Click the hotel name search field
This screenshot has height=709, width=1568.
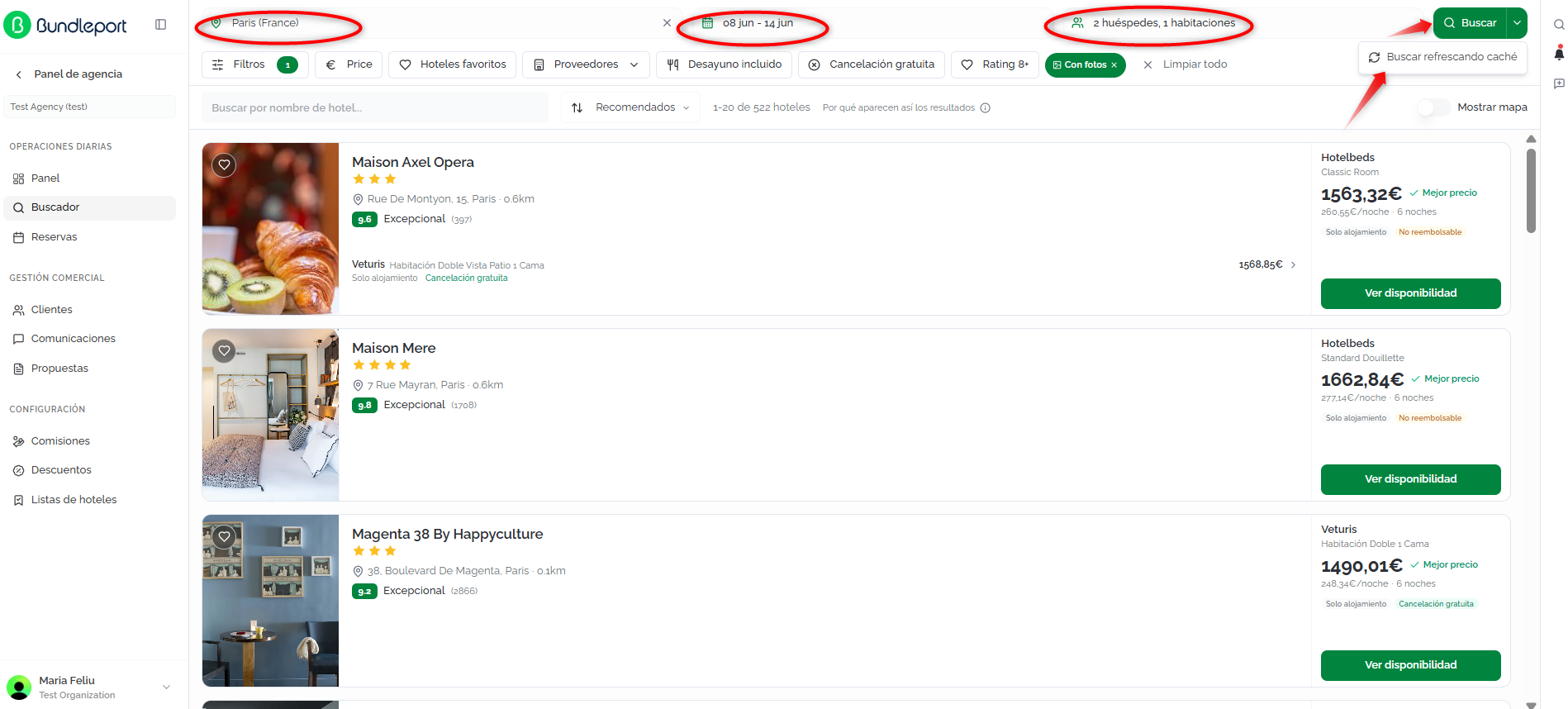pos(375,107)
